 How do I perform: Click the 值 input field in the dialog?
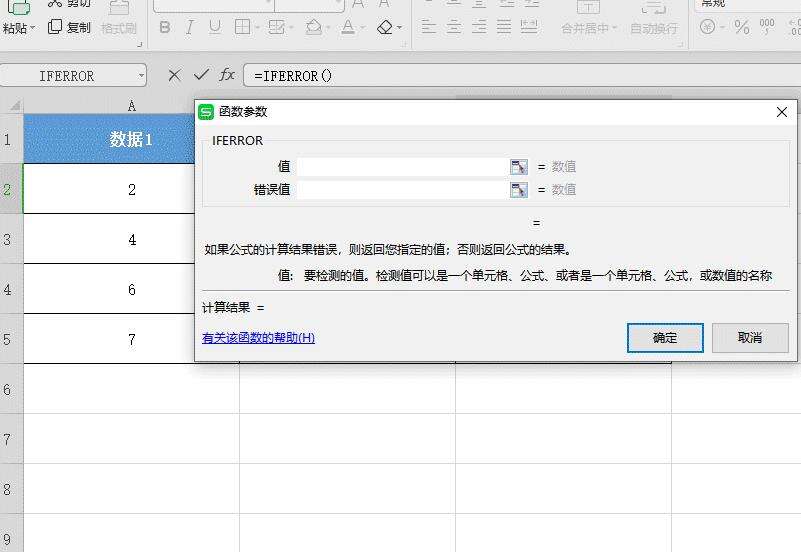(x=403, y=166)
